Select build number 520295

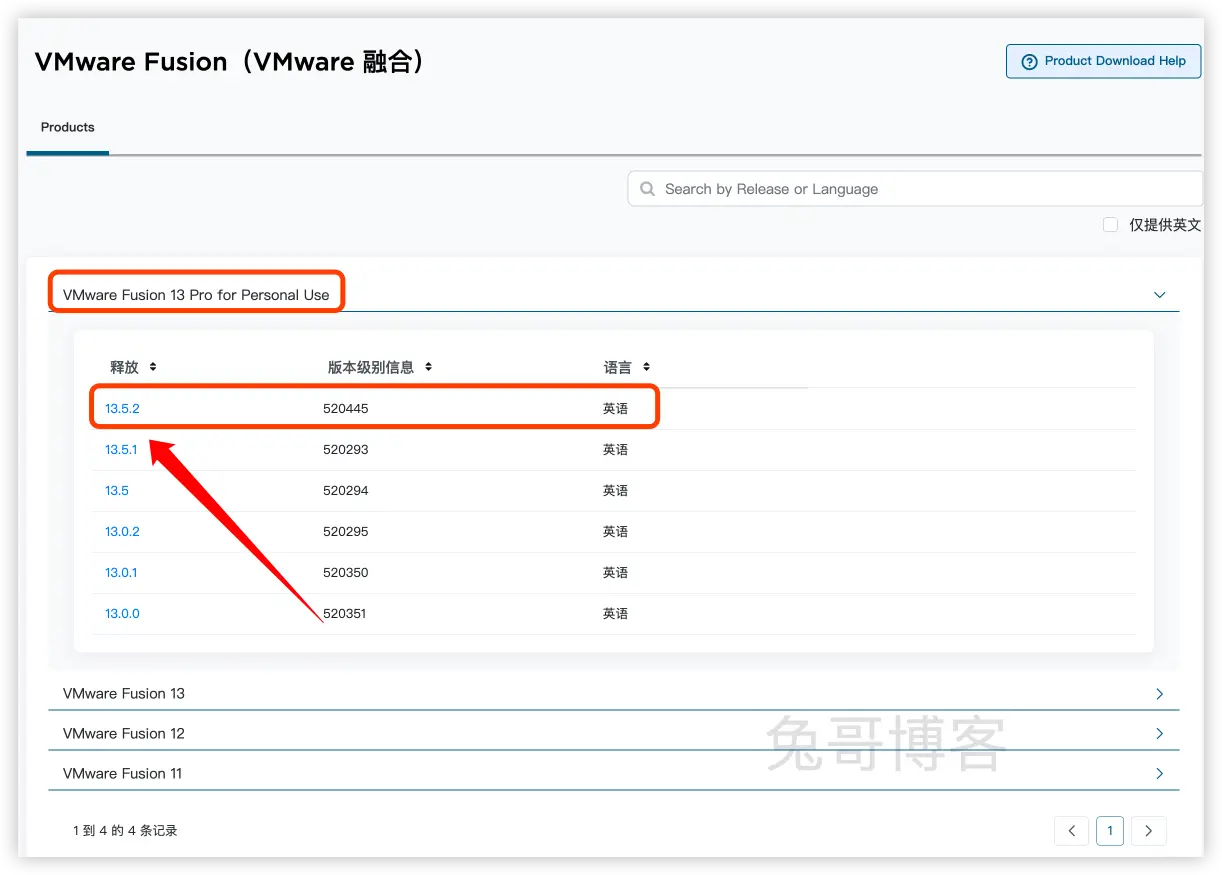tap(346, 532)
